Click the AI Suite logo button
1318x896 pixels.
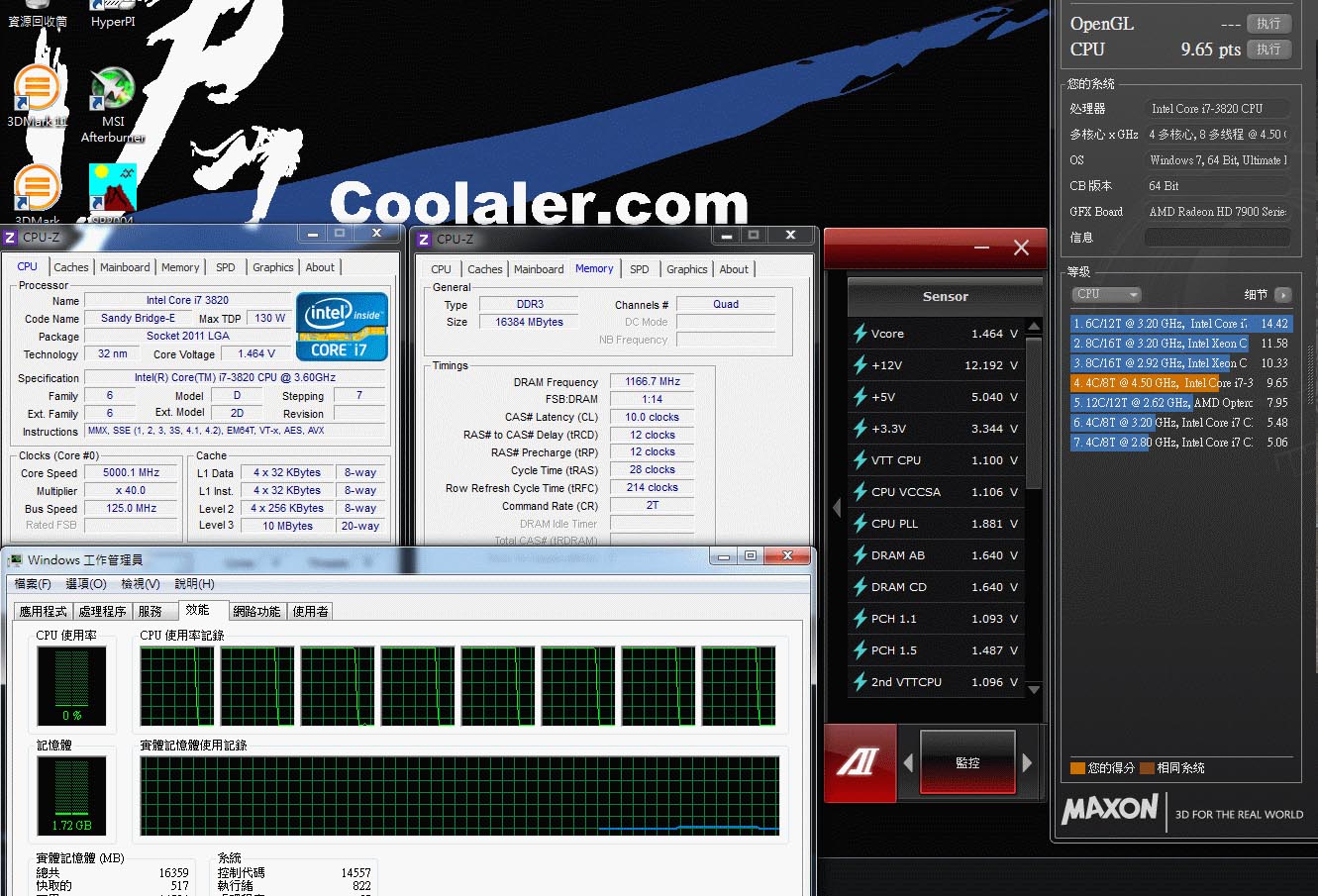pos(860,762)
